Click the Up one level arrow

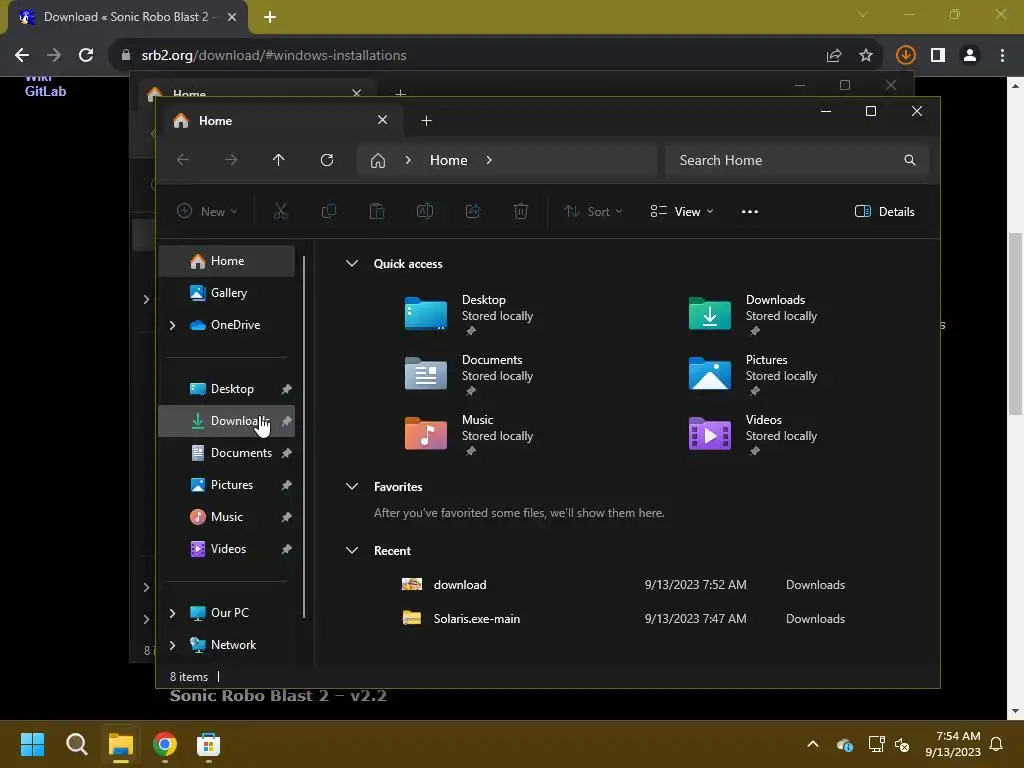pyautogui.click(x=279, y=160)
